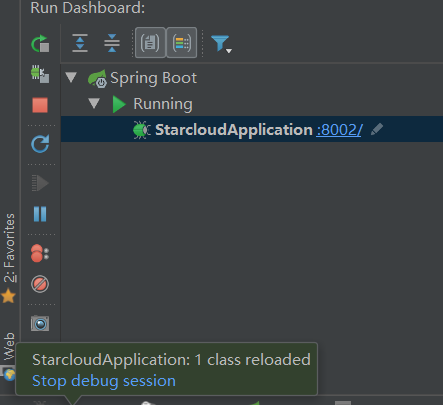Click the blue reload/refresh arrow icon
Viewport: 443px width, 405px height.
coord(40,144)
